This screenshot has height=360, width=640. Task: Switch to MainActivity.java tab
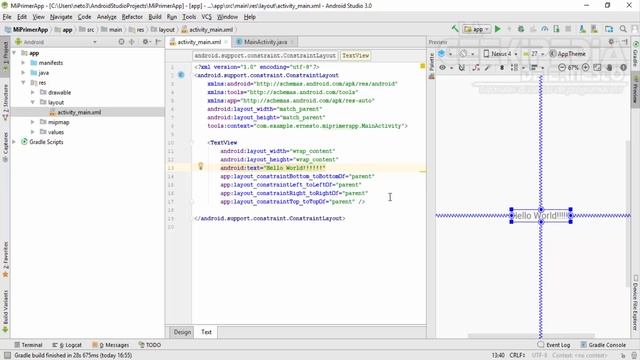coord(265,42)
